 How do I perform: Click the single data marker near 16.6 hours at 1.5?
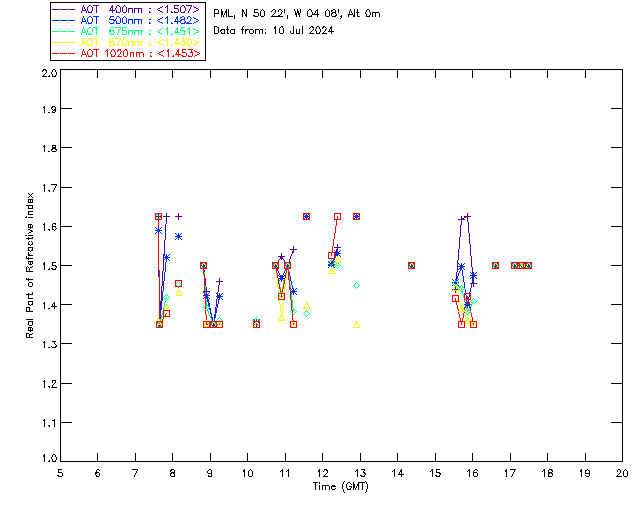pyautogui.click(x=496, y=265)
